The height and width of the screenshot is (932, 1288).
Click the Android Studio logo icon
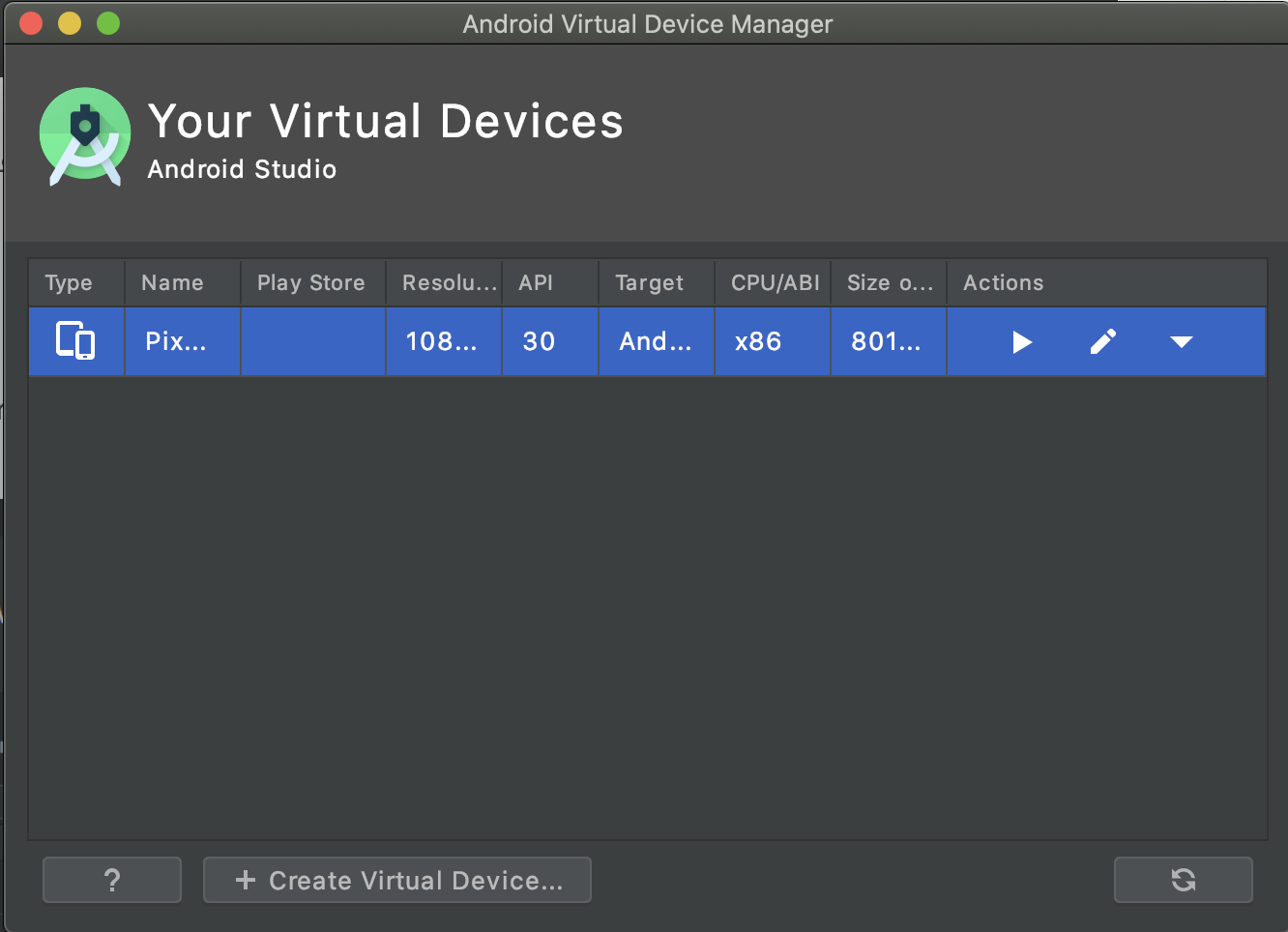coord(85,136)
